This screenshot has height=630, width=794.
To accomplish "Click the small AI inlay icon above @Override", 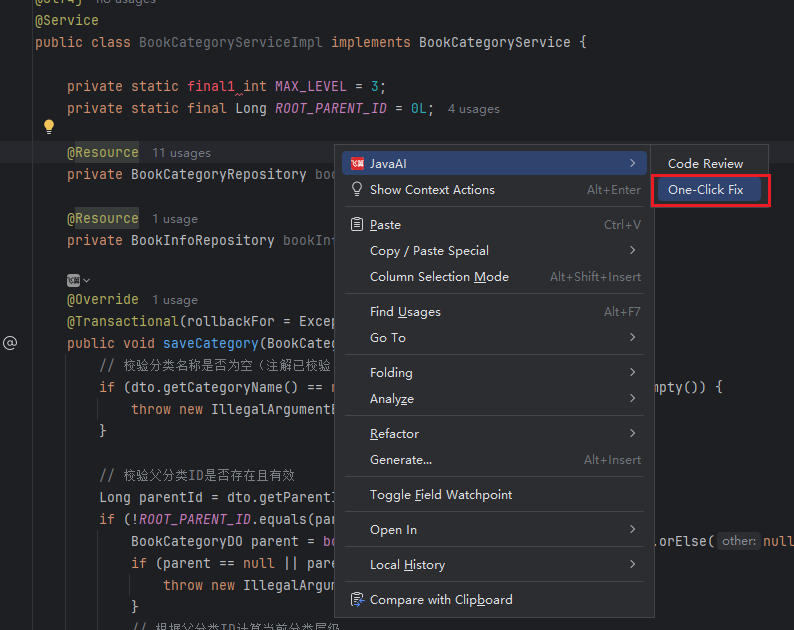I will pyautogui.click(x=73, y=280).
